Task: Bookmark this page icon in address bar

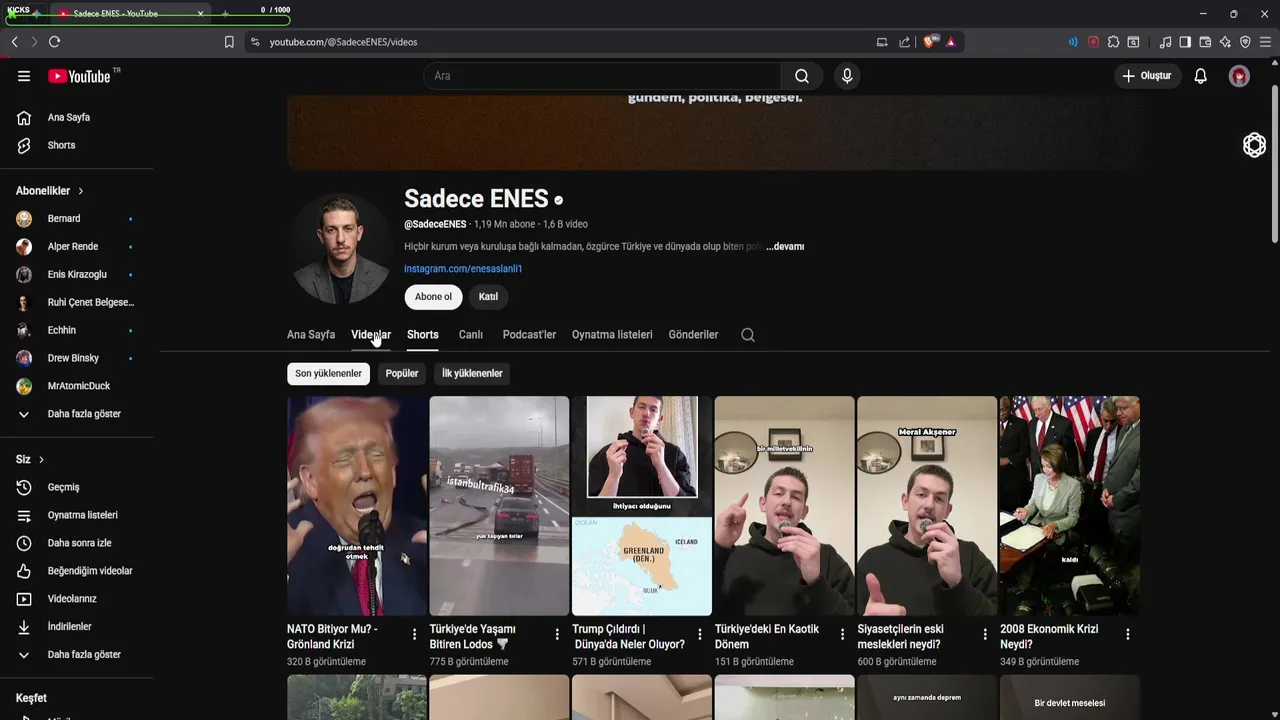Action: pos(229,42)
